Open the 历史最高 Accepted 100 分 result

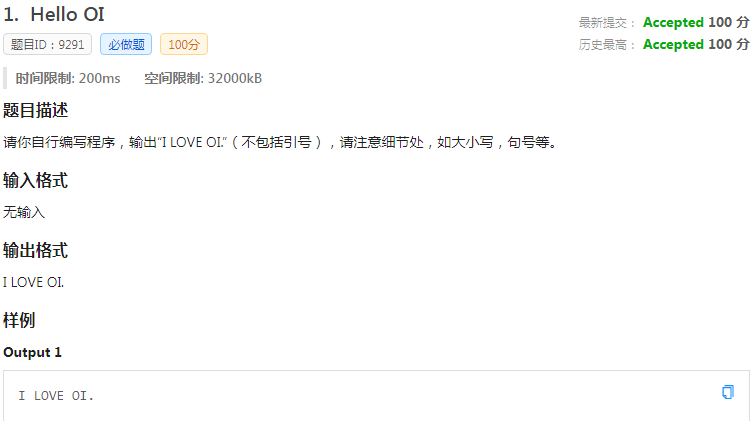pyautogui.click(x=696, y=44)
